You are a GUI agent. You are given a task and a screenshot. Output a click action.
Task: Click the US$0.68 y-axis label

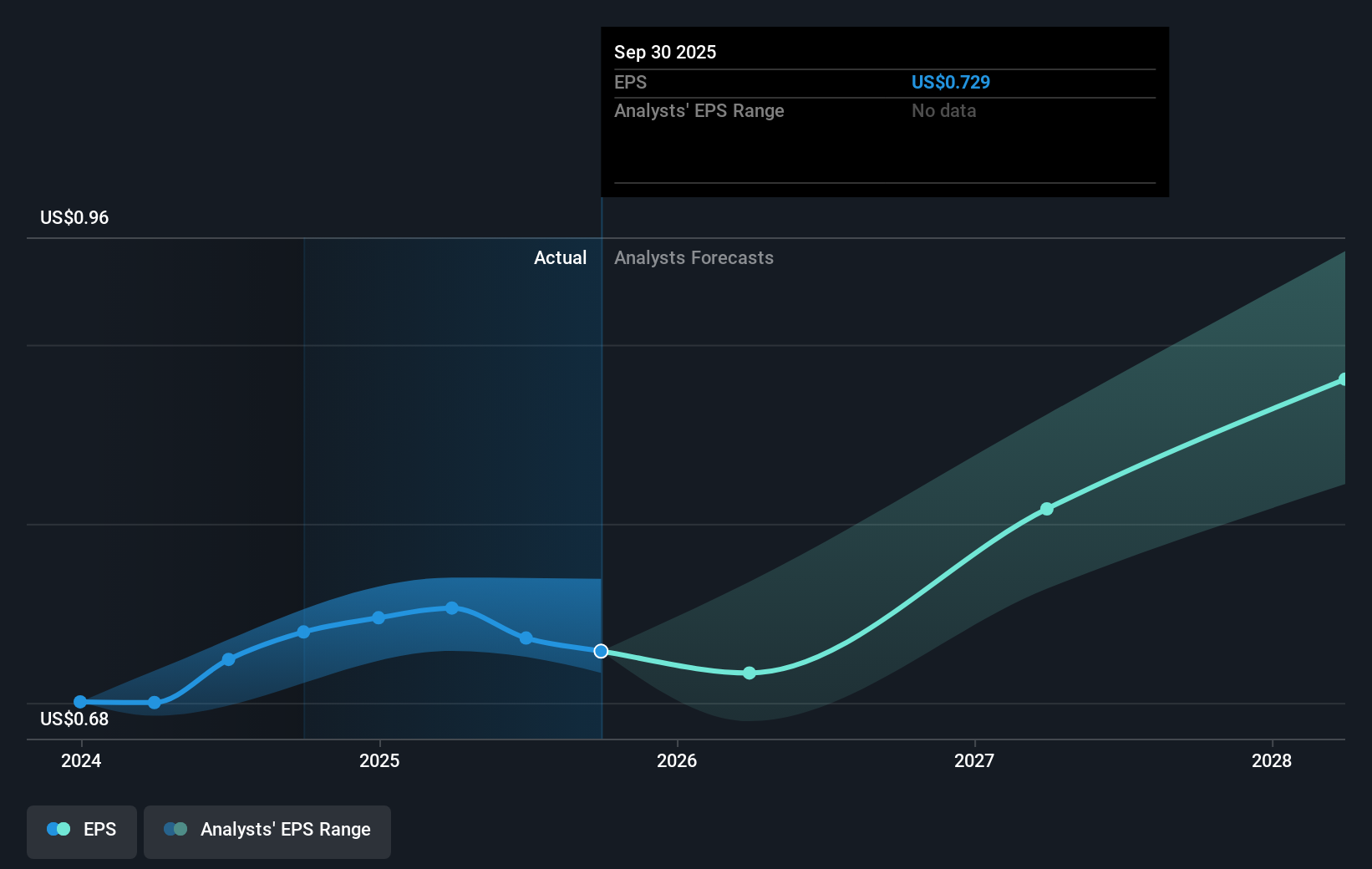pos(74,719)
